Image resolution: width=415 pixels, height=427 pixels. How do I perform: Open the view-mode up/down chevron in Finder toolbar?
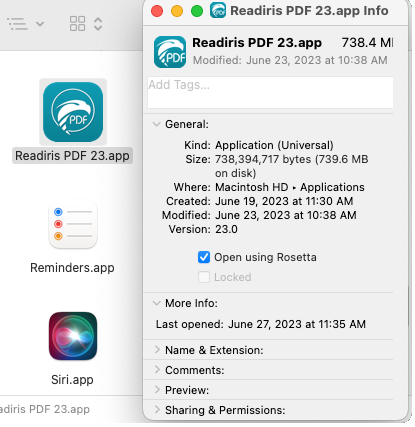point(98,24)
